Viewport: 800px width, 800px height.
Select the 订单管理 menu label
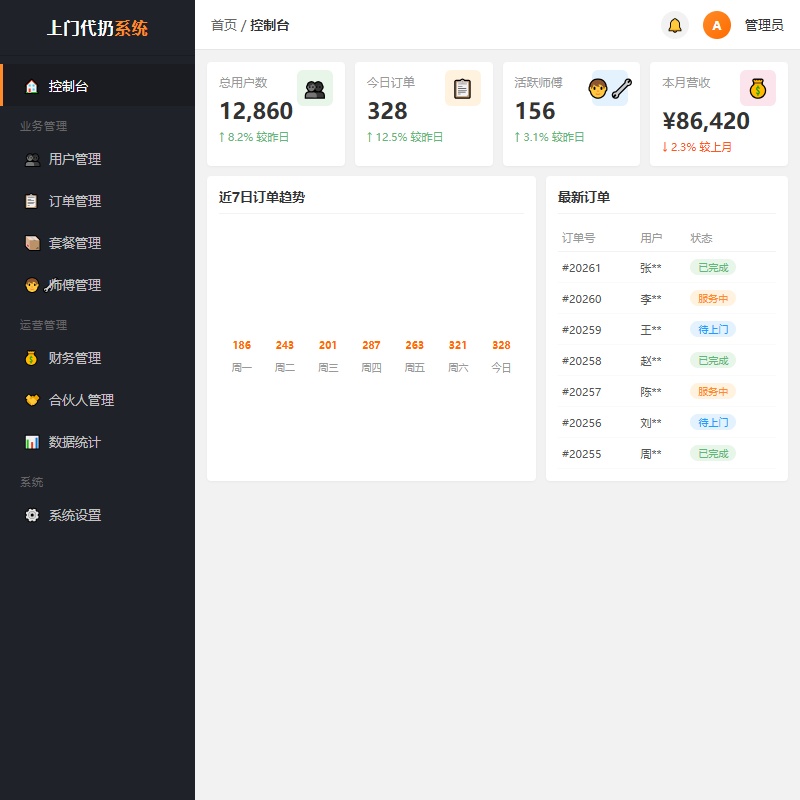(x=74, y=201)
